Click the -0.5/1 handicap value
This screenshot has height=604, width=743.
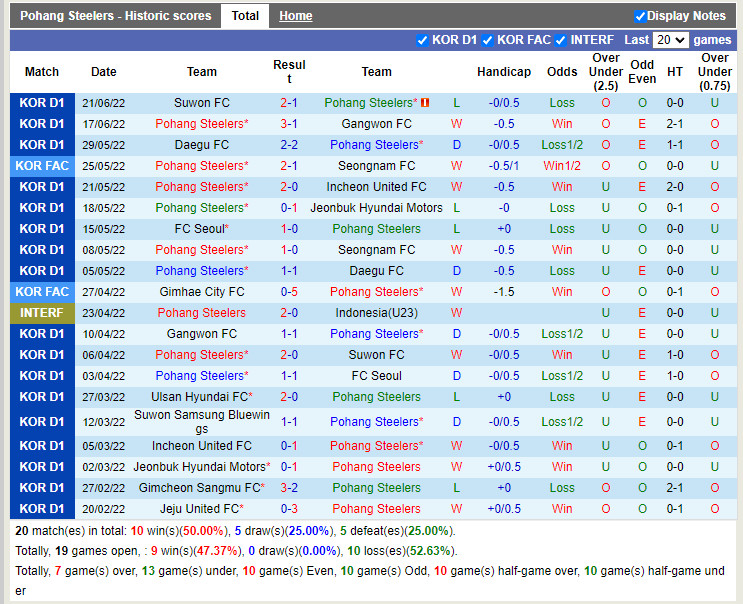[504, 166]
